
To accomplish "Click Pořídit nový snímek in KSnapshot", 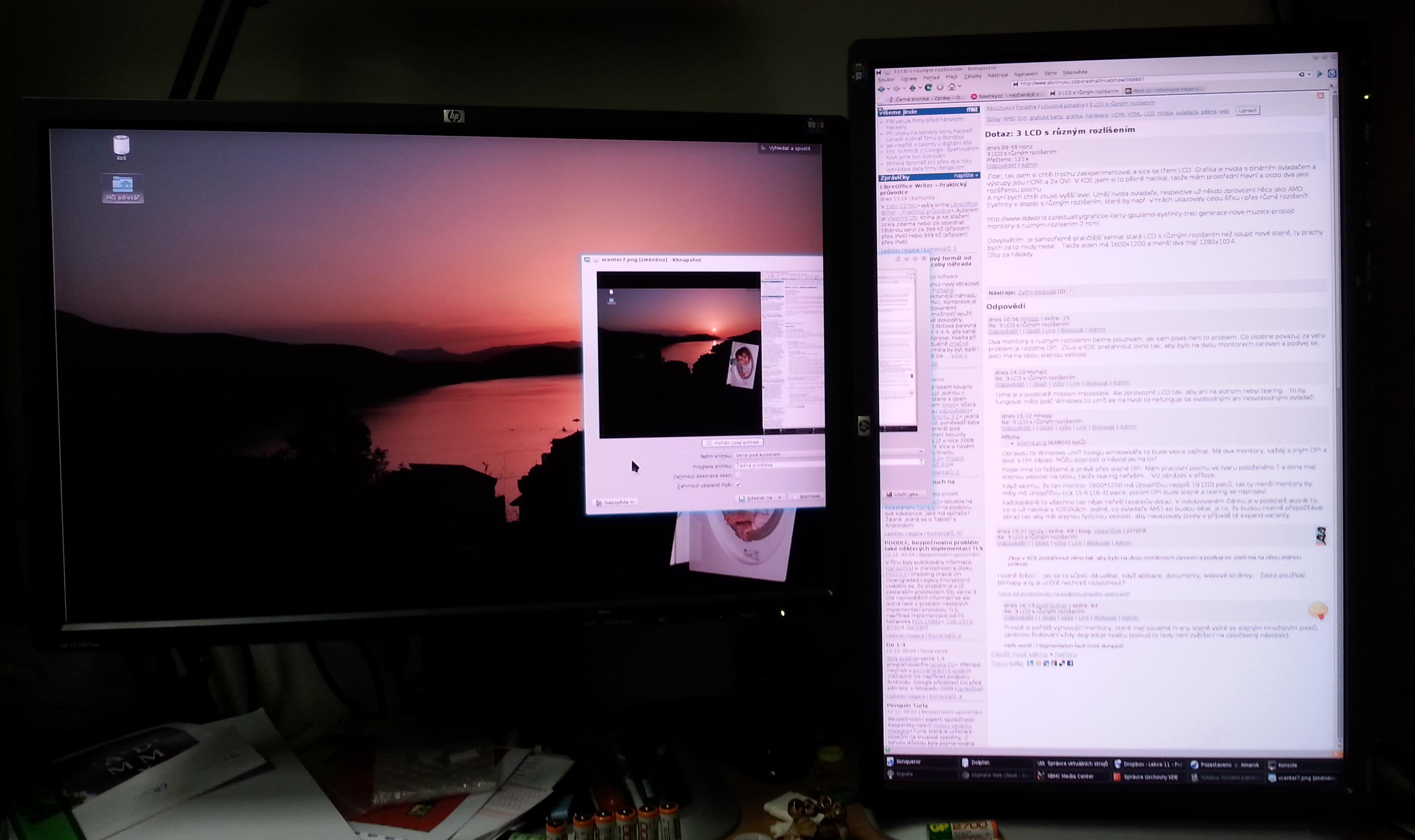I will (733, 443).
